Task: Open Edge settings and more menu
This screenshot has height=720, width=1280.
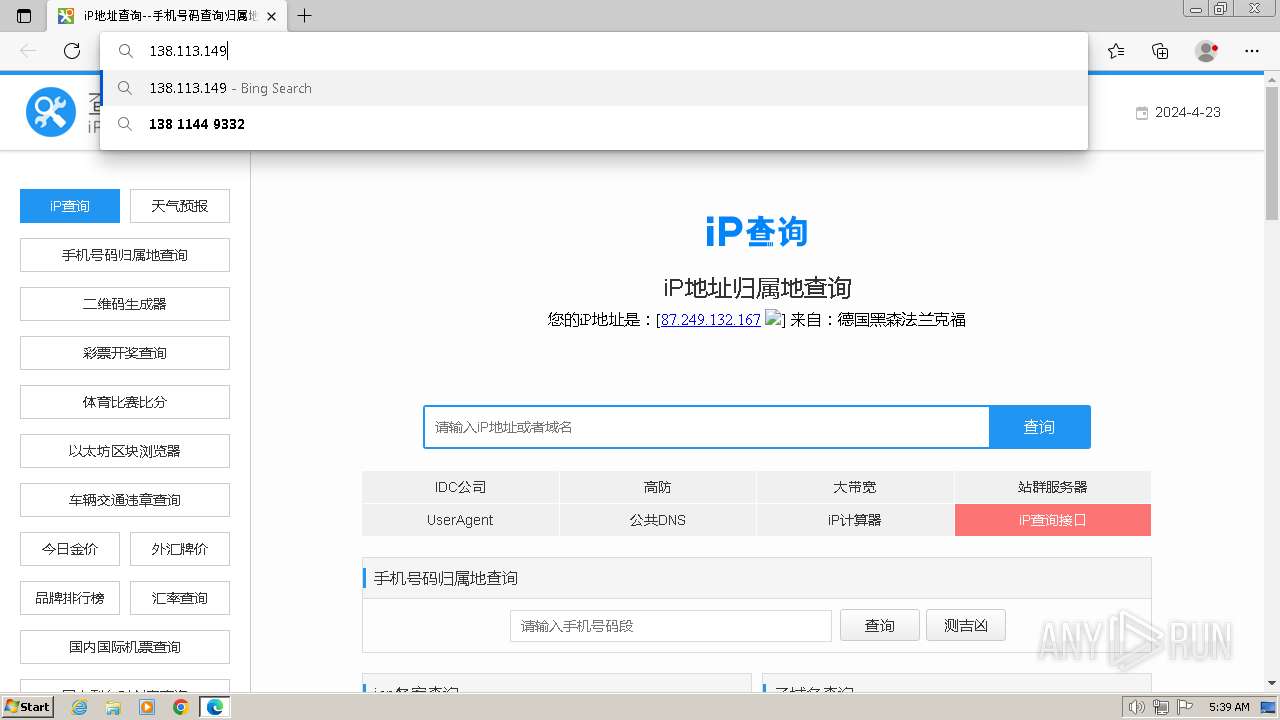Action: tap(1252, 51)
